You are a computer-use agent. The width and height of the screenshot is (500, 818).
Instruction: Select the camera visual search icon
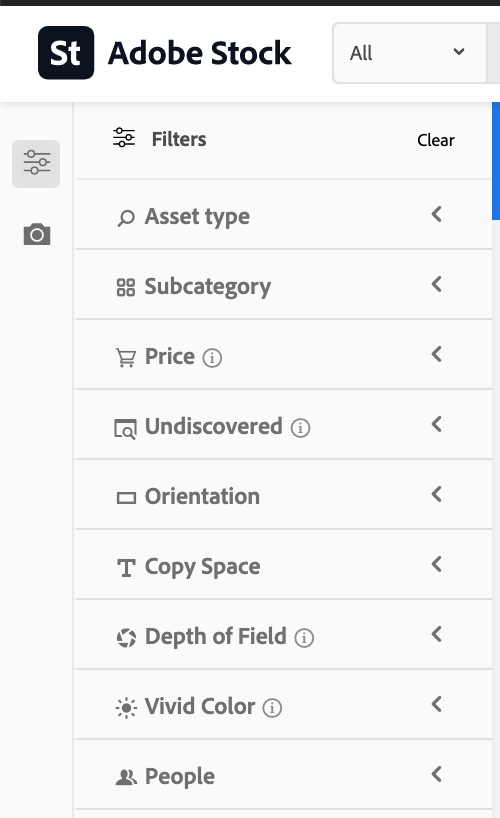click(x=37, y=234)
